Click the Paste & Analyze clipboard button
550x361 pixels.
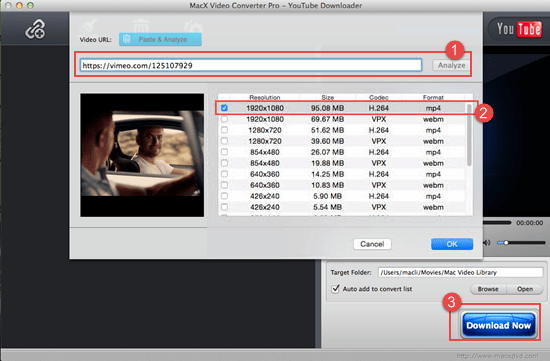pos(160,39)
